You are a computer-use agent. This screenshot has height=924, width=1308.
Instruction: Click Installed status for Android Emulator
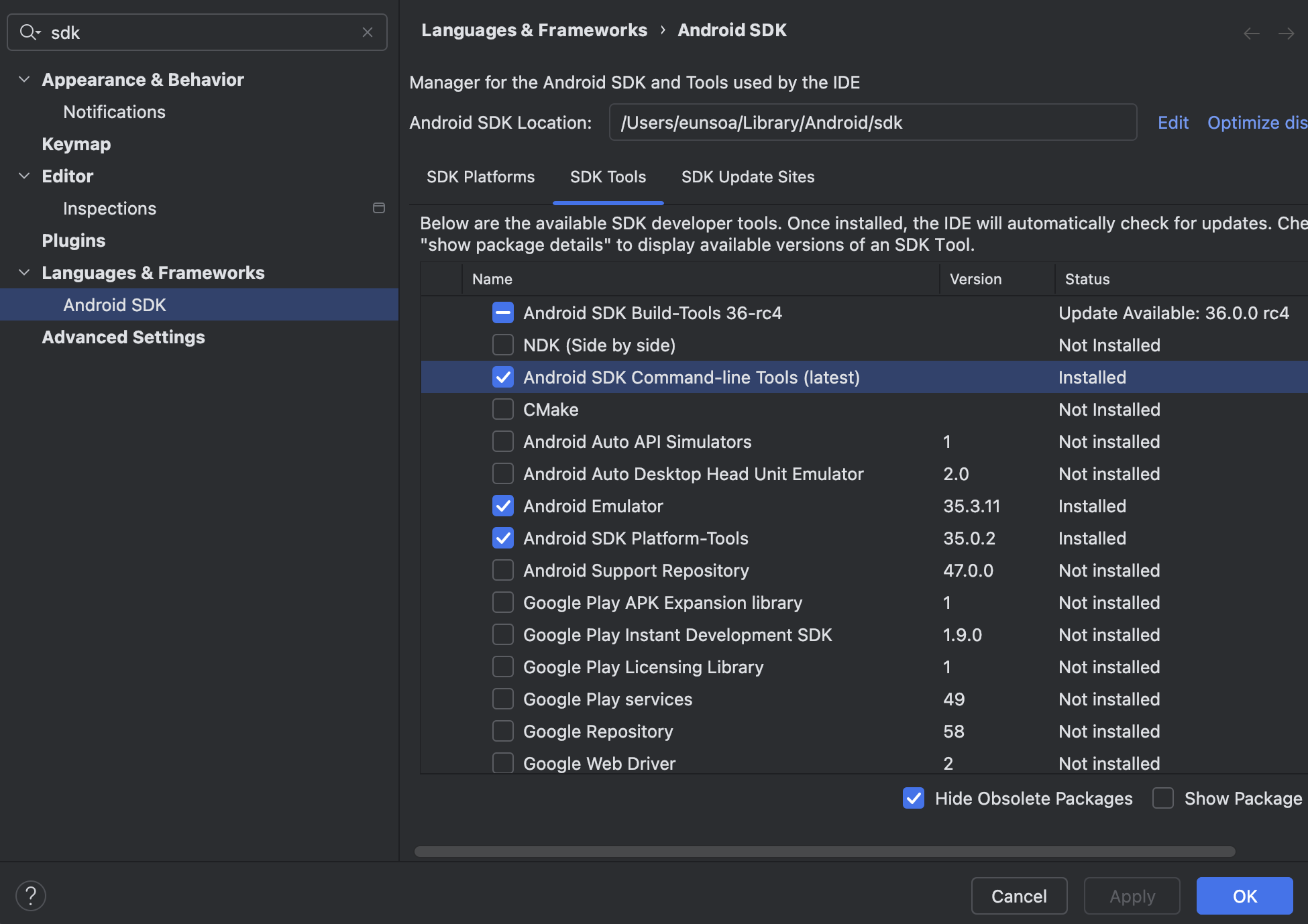[1092, 506]
